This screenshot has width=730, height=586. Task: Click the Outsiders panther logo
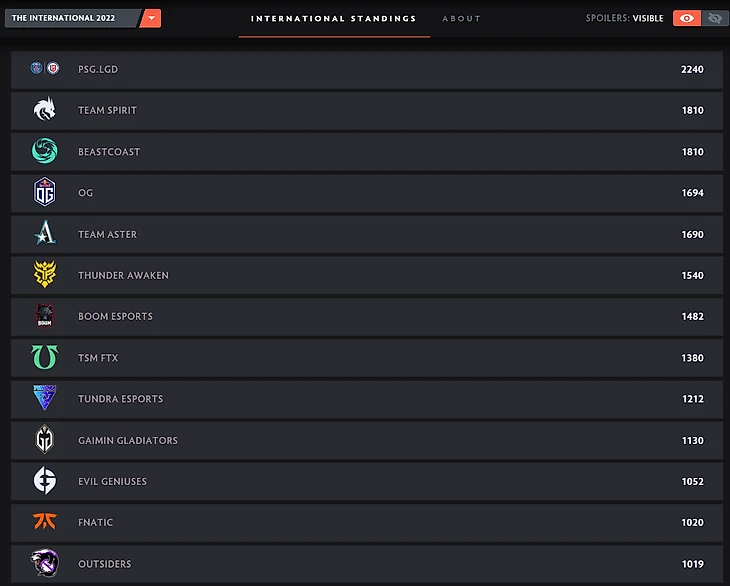45,563
